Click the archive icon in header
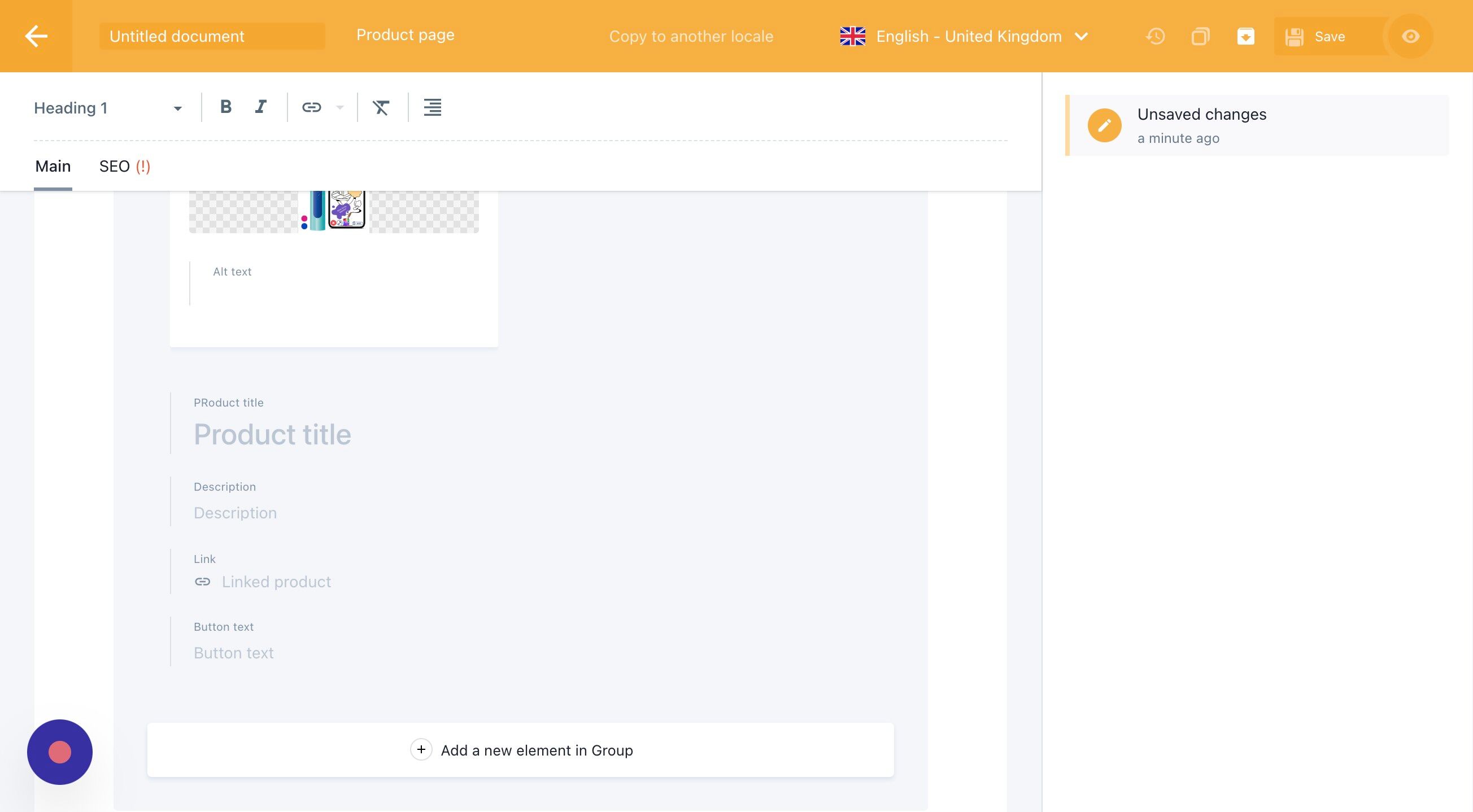This screenshot has height=812, width=1473. (1245, 36)
